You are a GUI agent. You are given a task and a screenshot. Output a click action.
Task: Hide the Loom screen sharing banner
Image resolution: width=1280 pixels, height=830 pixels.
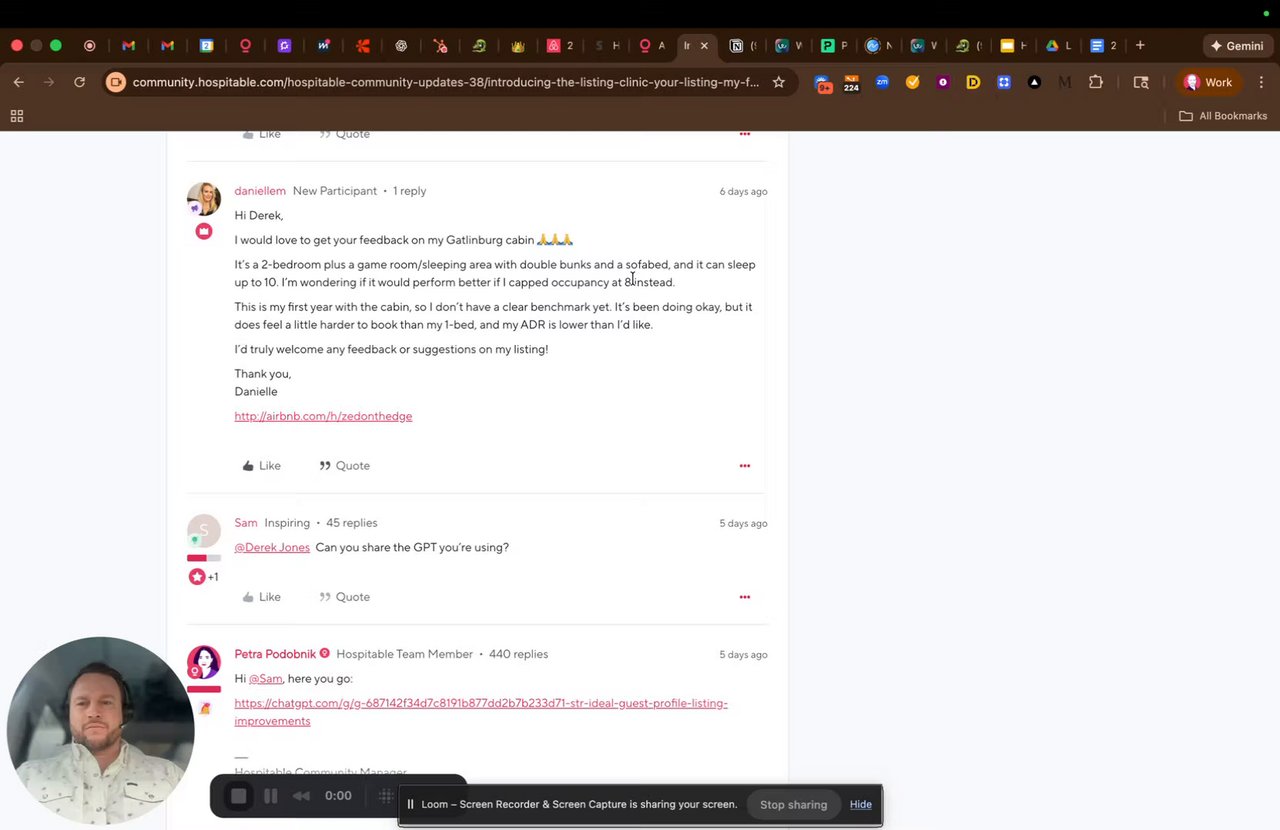coord(861,804)
